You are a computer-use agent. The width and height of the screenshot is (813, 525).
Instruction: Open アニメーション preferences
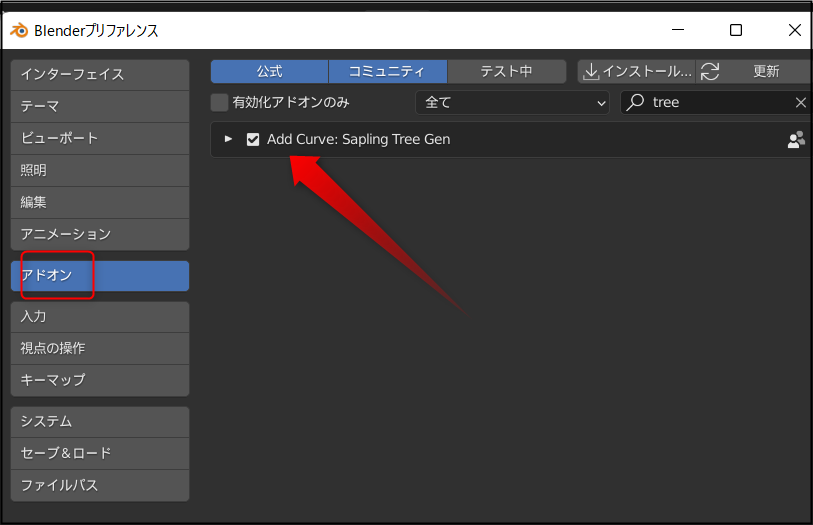100,234
